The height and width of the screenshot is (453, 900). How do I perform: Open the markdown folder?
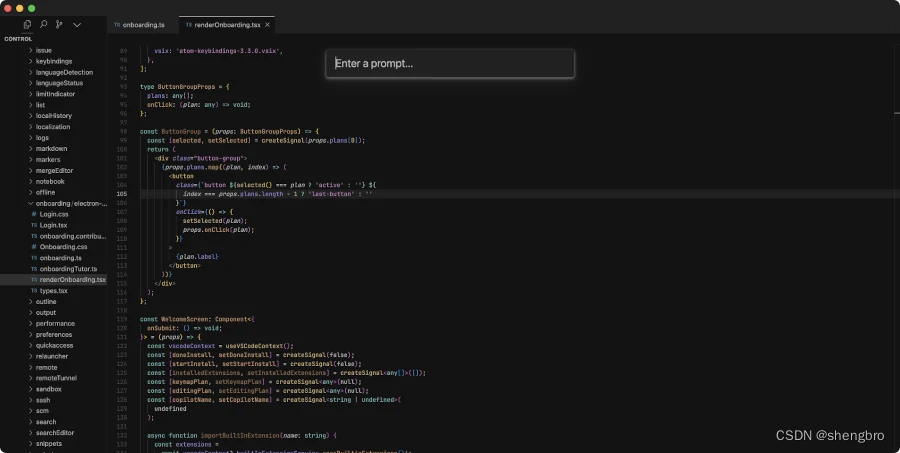[53, 149]
